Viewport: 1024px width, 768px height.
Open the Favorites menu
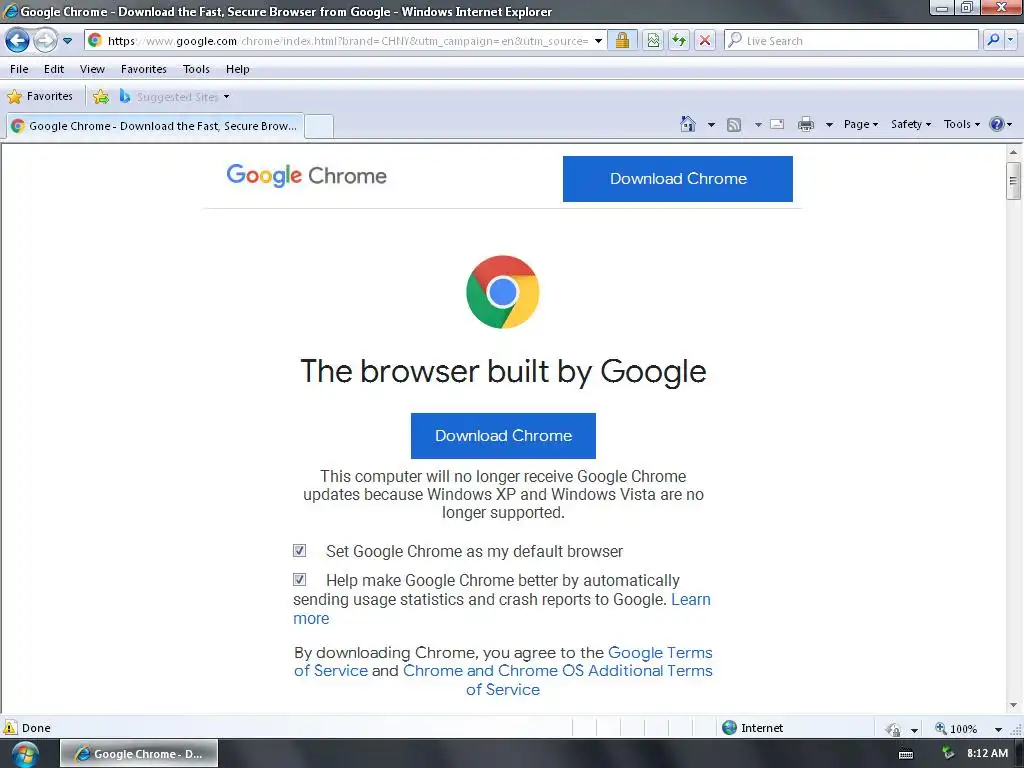[144, 69]
